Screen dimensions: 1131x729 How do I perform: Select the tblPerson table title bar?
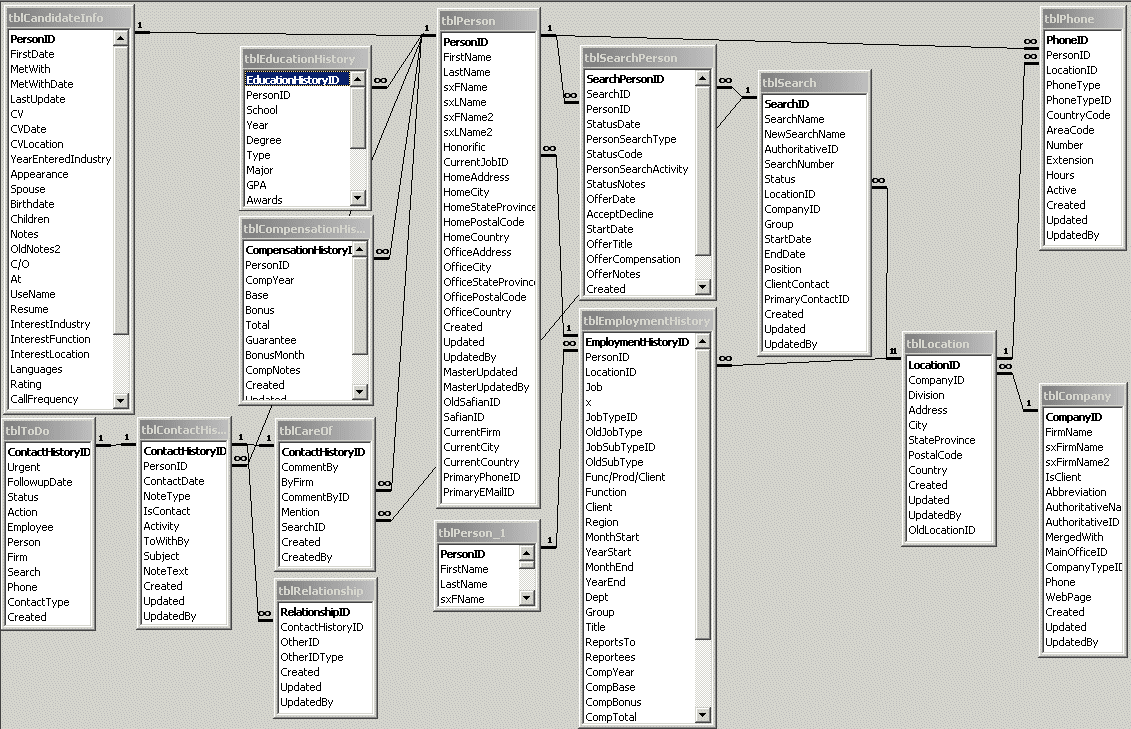488,21
